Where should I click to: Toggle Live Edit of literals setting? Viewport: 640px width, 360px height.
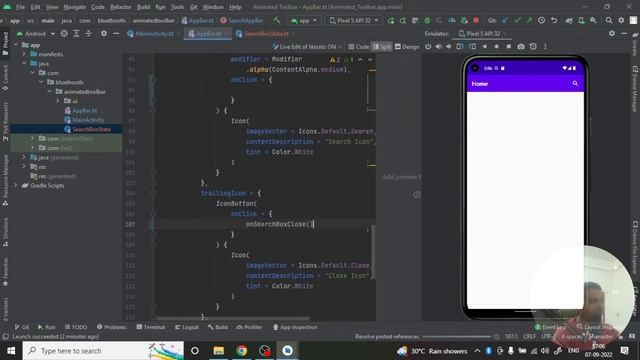tap(307, 47)
